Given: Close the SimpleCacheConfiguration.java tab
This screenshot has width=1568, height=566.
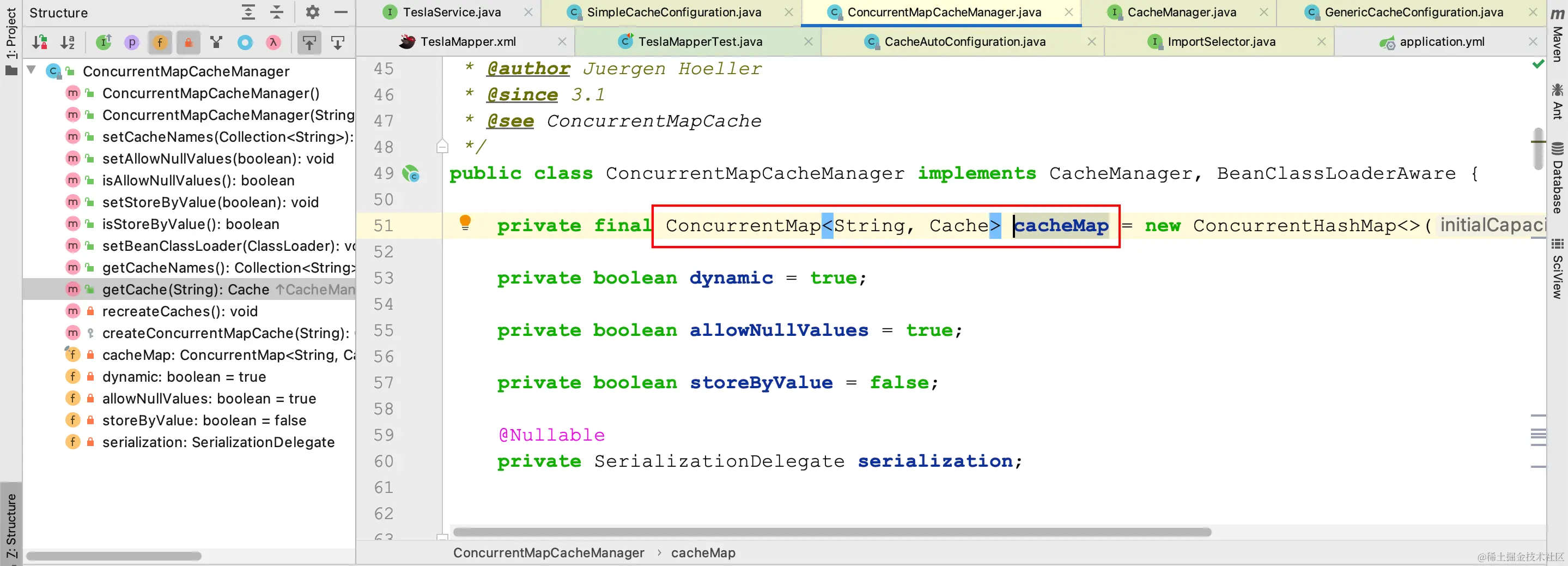Looking at the screenshot, I should pyautogui.click(x=789, y=12).
